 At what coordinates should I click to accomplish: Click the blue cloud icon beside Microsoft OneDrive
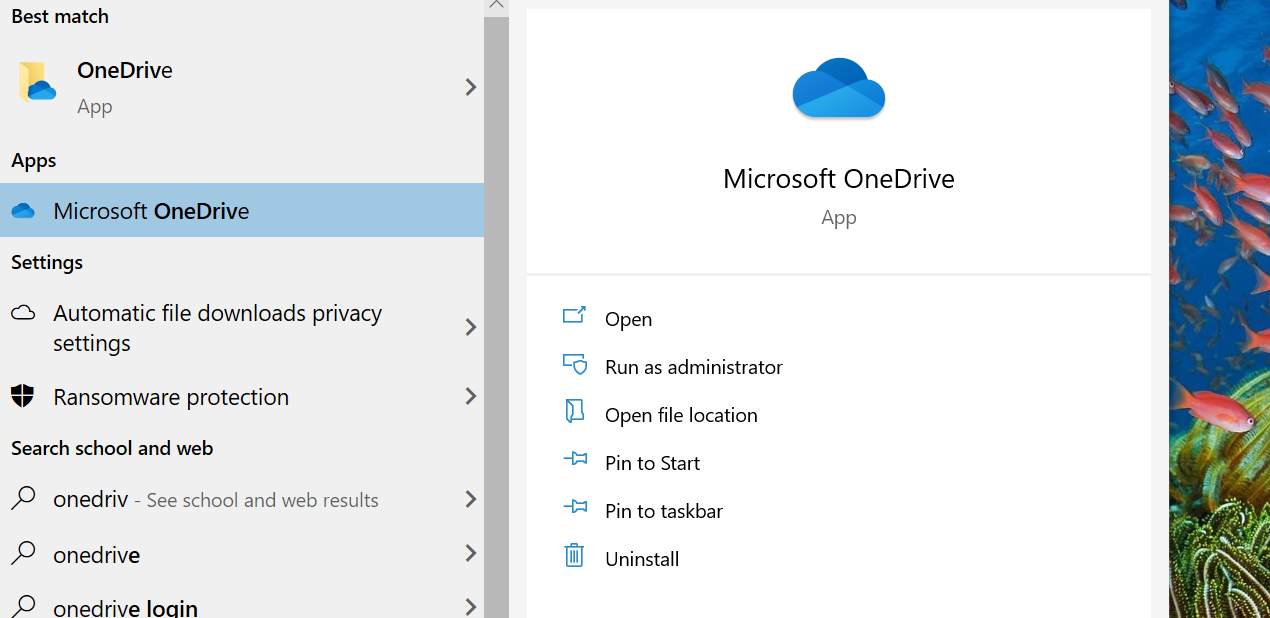coord(23,211)
